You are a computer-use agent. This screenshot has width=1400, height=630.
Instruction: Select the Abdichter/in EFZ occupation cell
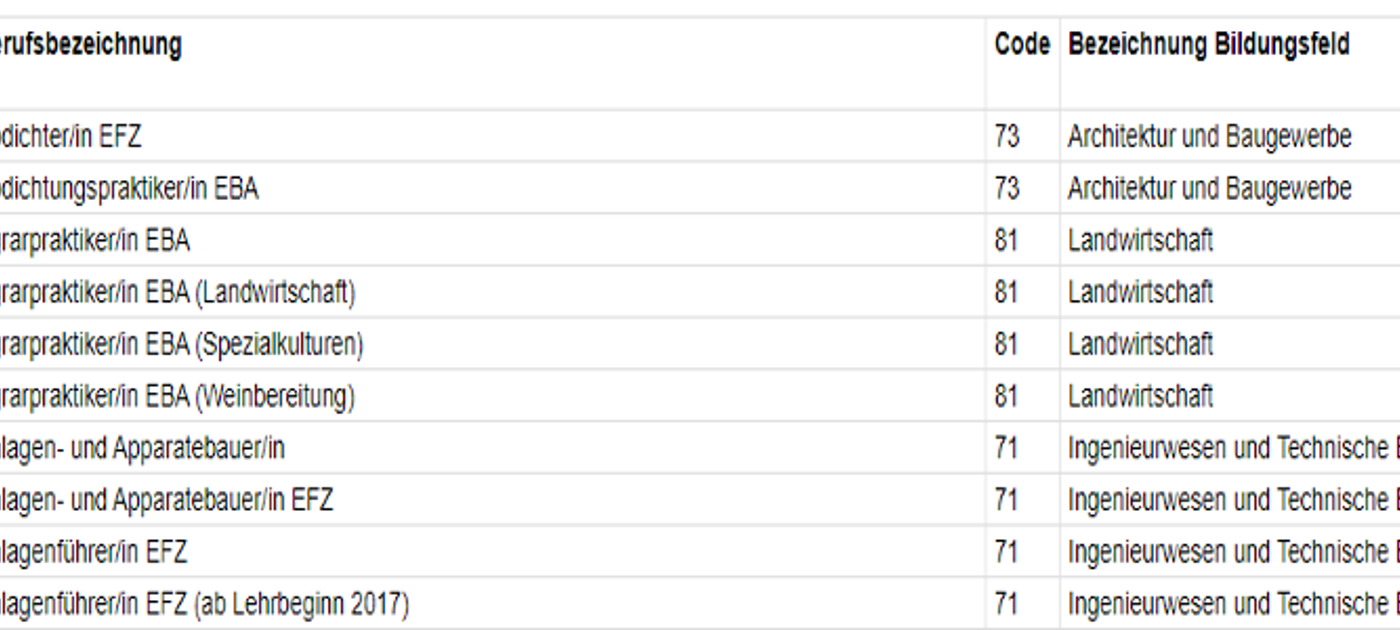click(x=70, y=136)
